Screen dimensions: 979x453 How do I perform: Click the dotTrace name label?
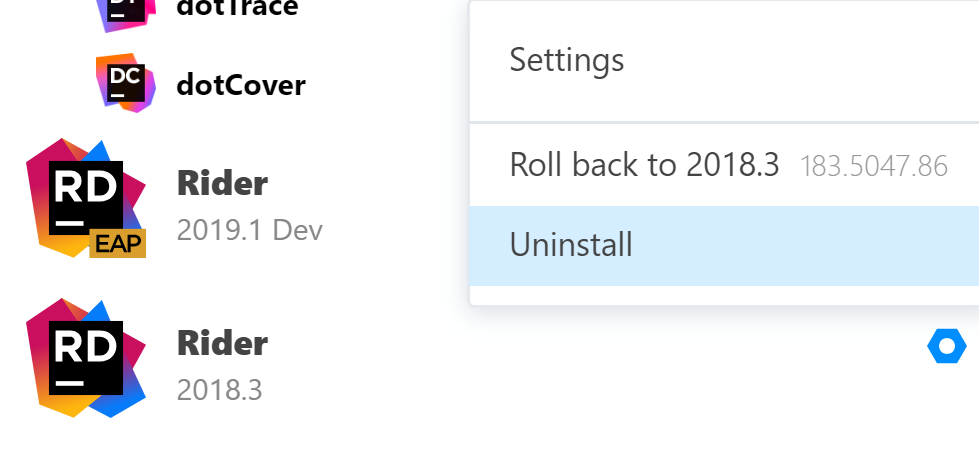pyautogui.click(x=237, y=9)
